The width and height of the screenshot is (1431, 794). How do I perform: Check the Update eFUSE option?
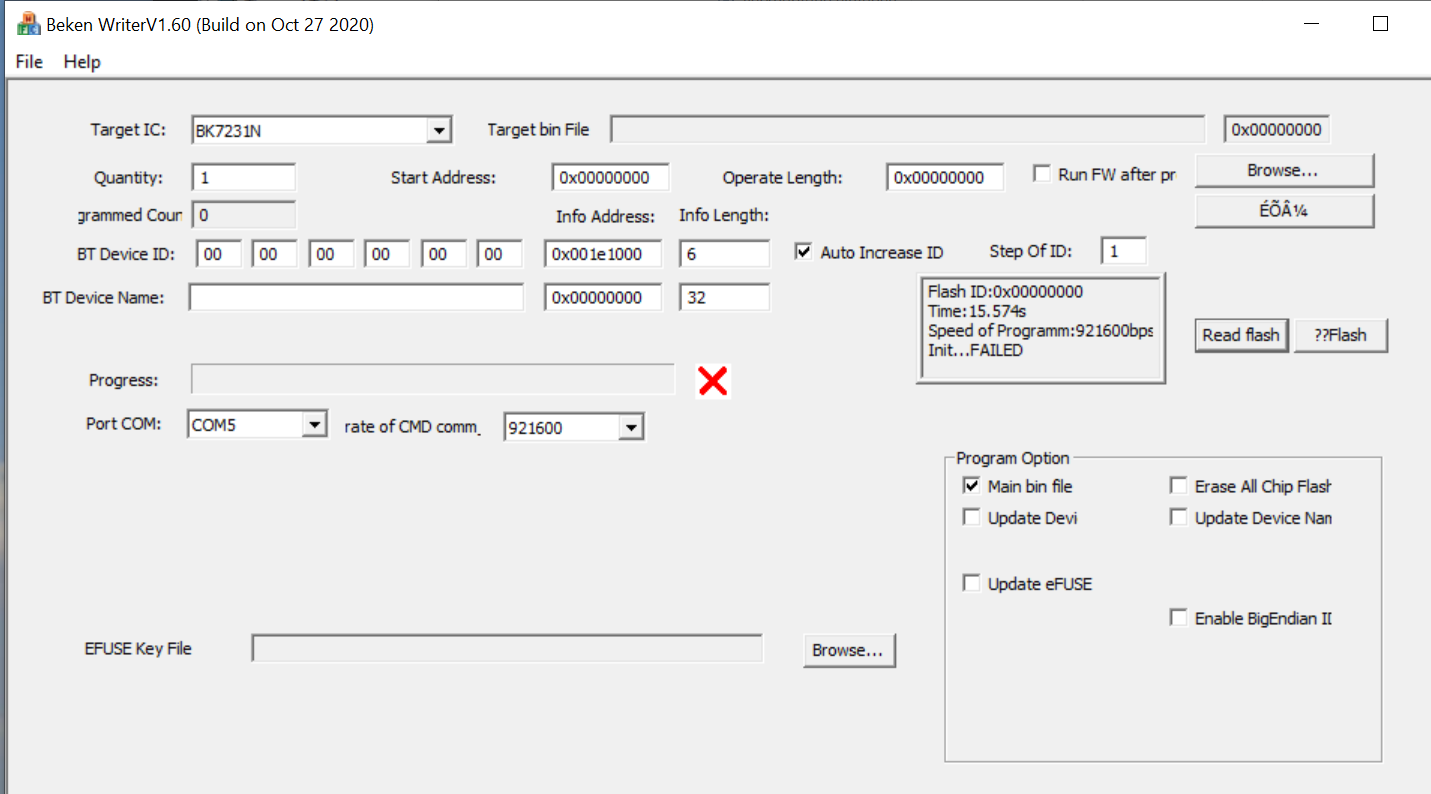click(971, 582)
